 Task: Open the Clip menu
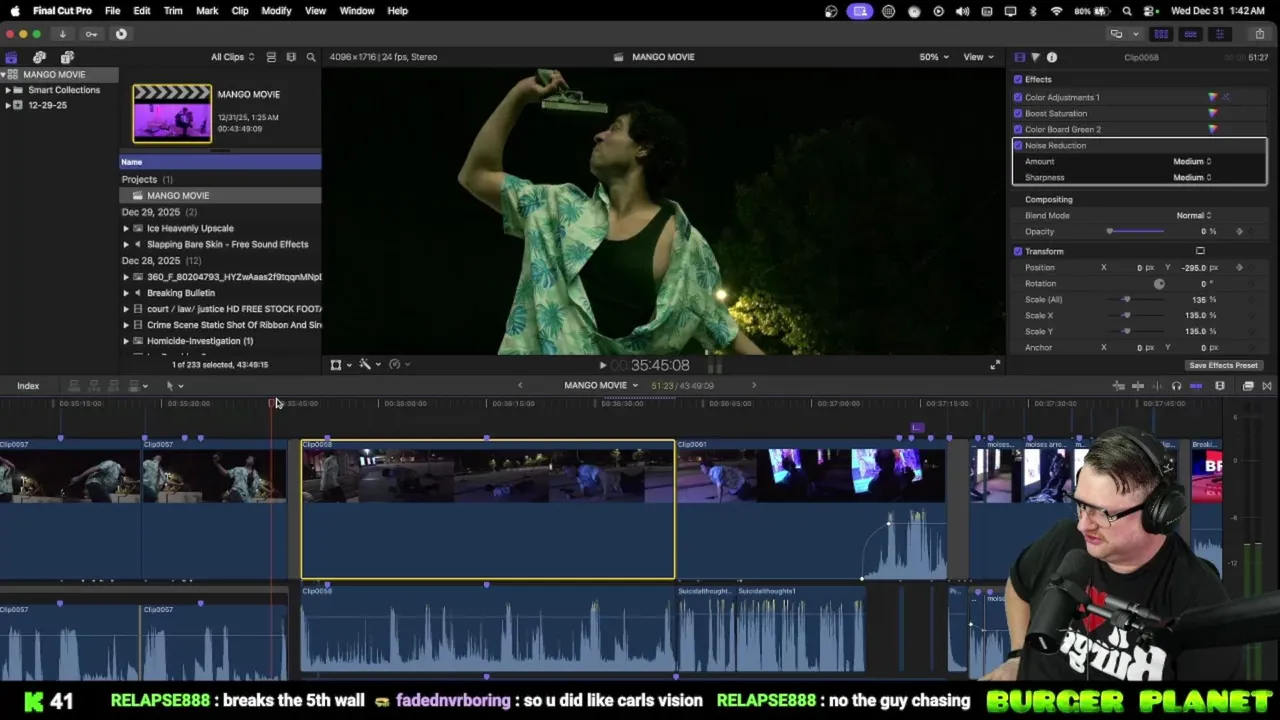[x=240, y=11]
